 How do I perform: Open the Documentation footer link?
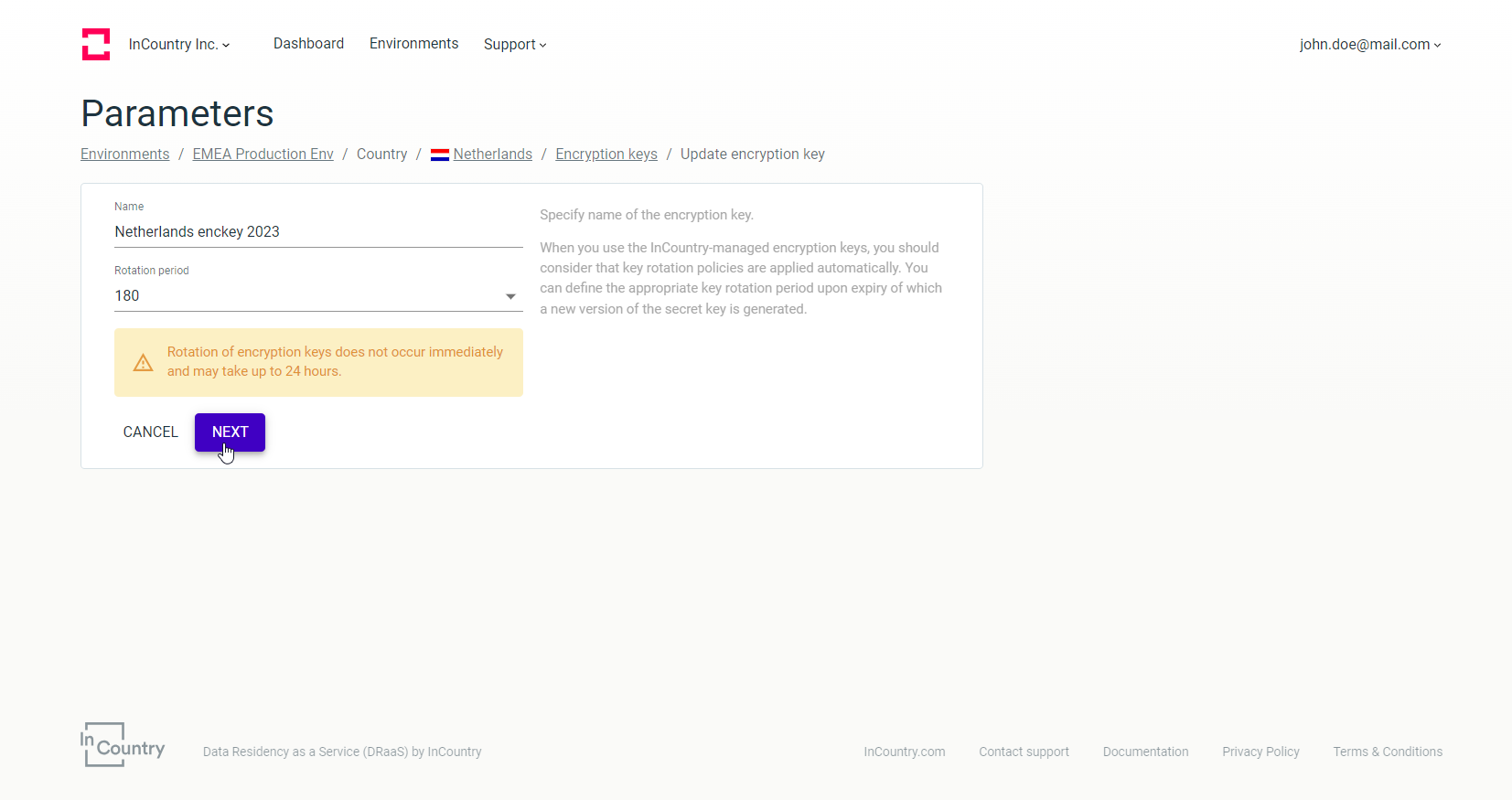1145,752
